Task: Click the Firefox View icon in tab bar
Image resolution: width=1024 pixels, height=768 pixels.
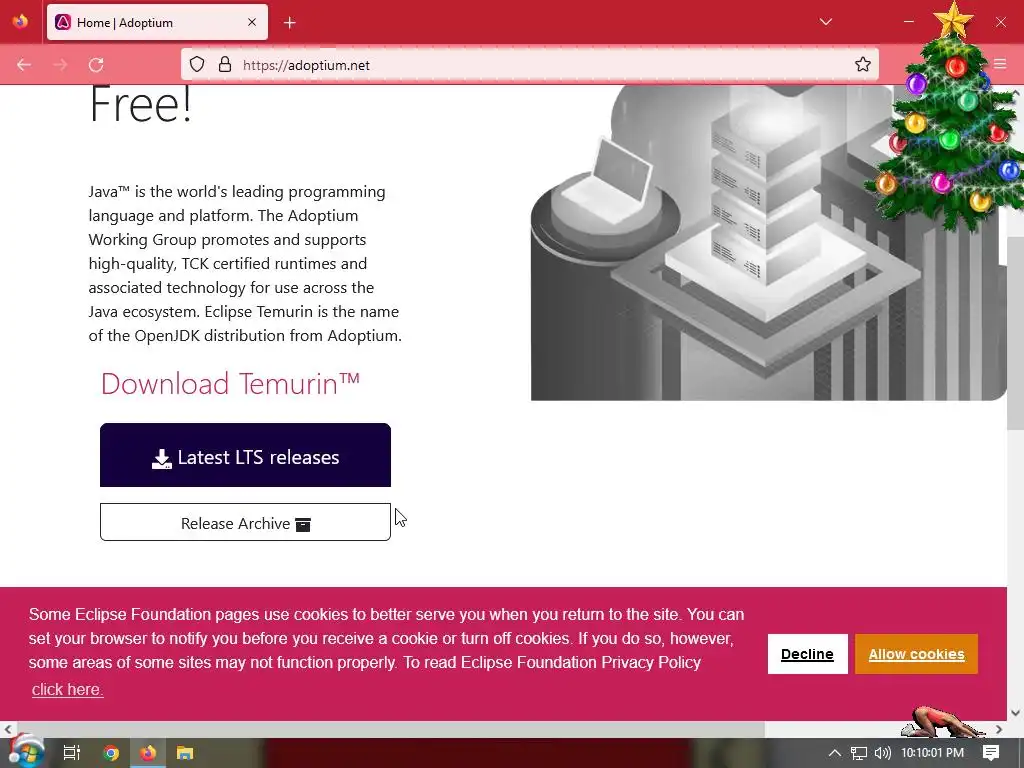Action: point(20,22)
